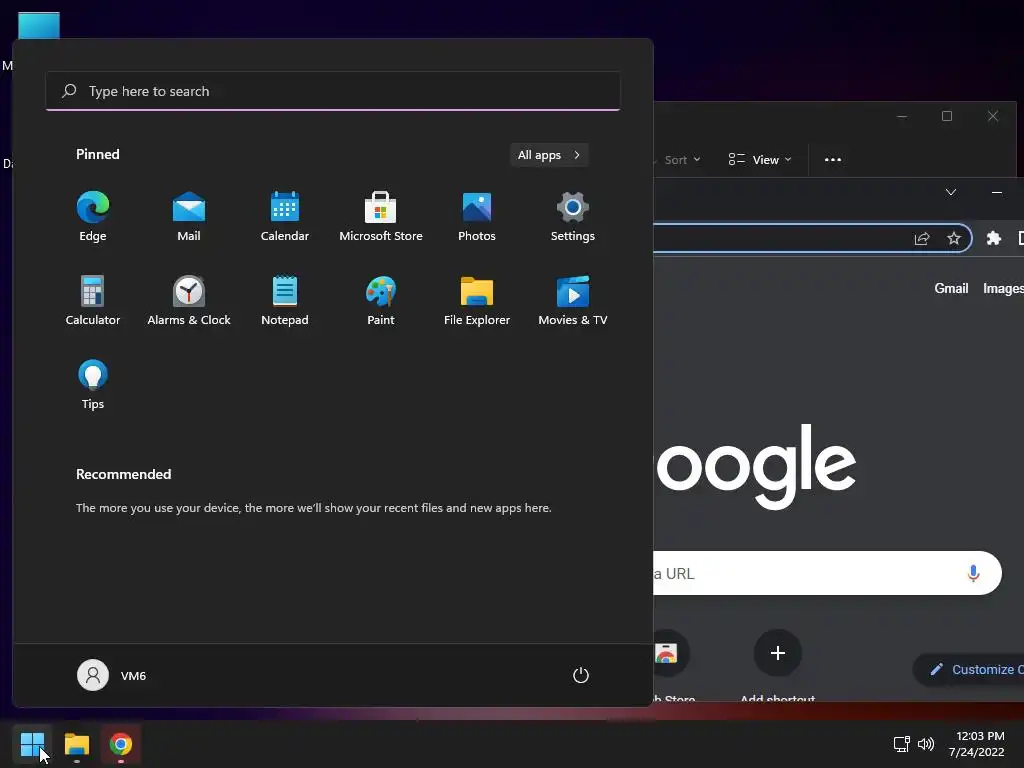Viewport: 1024px width, 768px height.
Task: Launch Movies & TV
Action: point(573,300)
